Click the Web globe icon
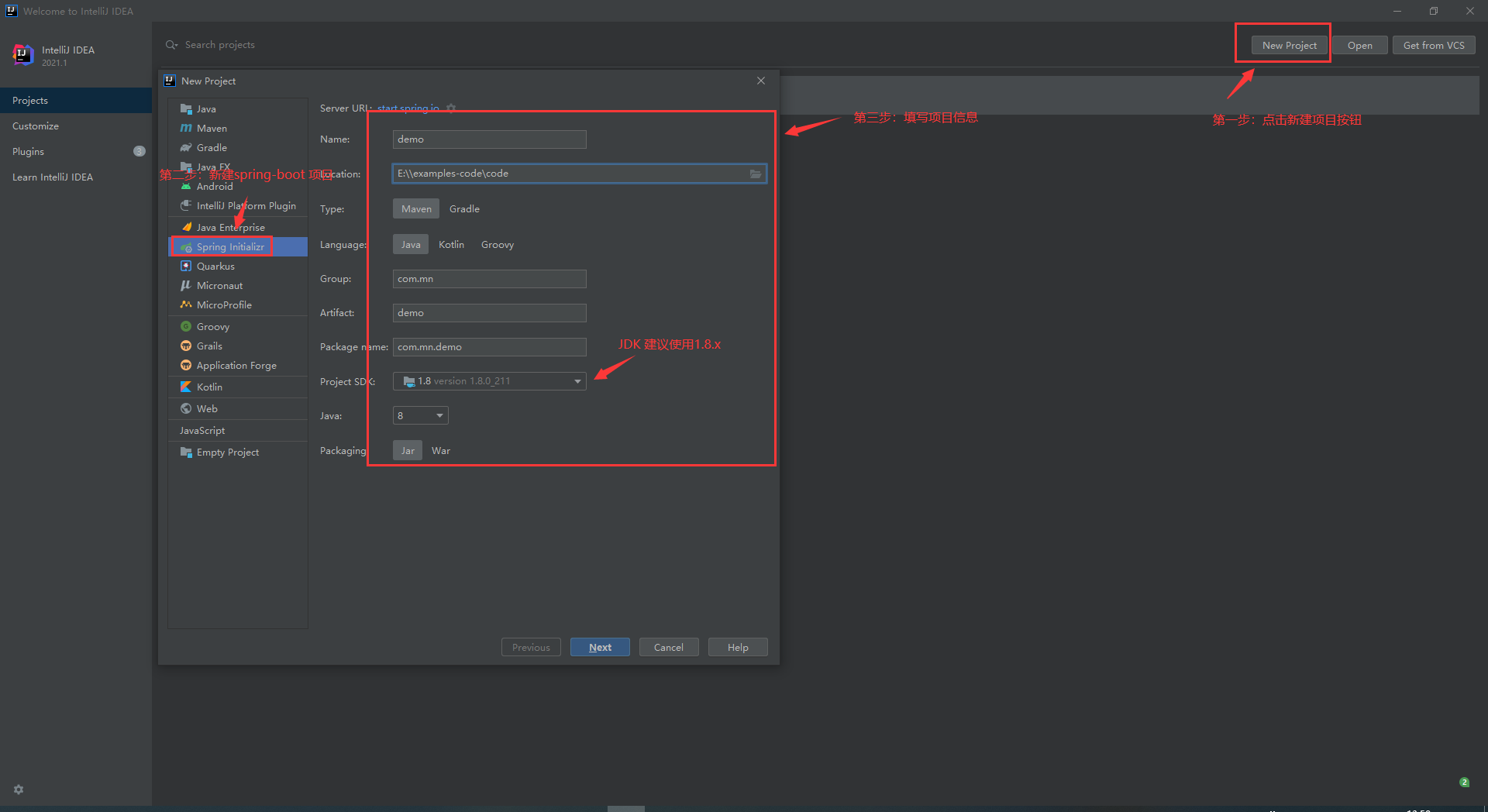The image size is (1488, 812). [186, 409]
